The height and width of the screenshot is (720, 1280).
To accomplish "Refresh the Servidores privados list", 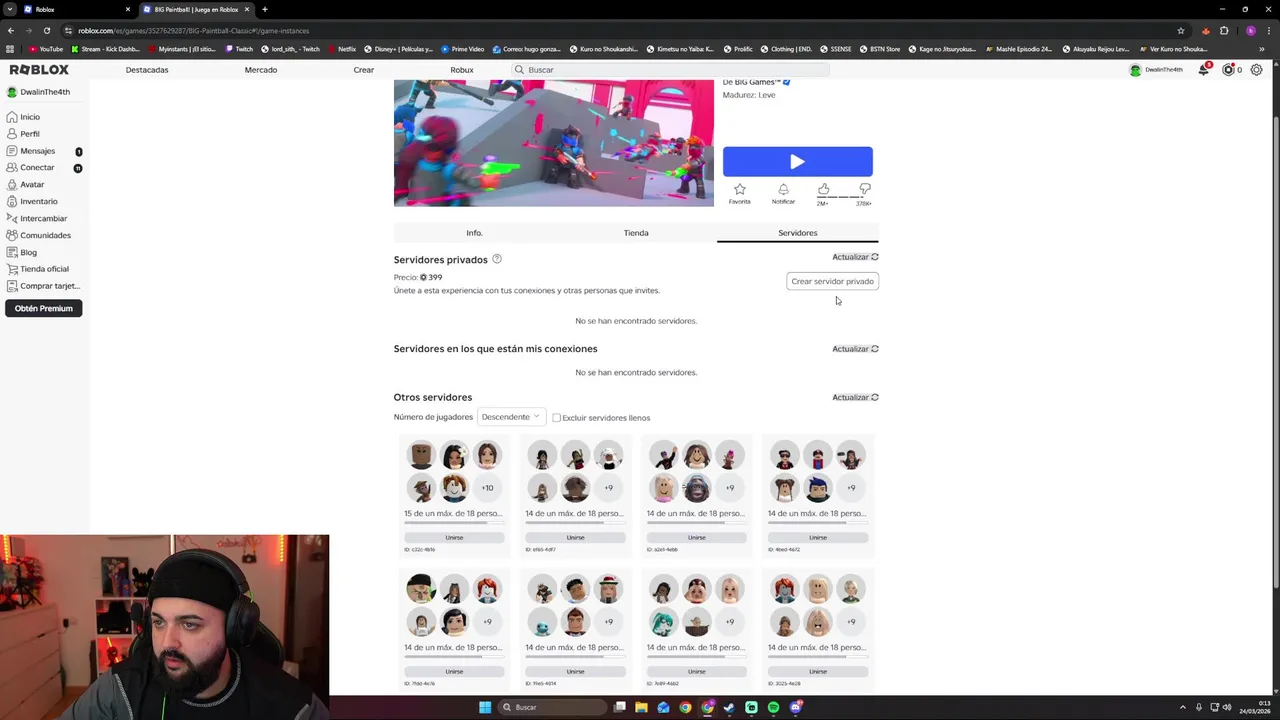I will tap(855, 257).
